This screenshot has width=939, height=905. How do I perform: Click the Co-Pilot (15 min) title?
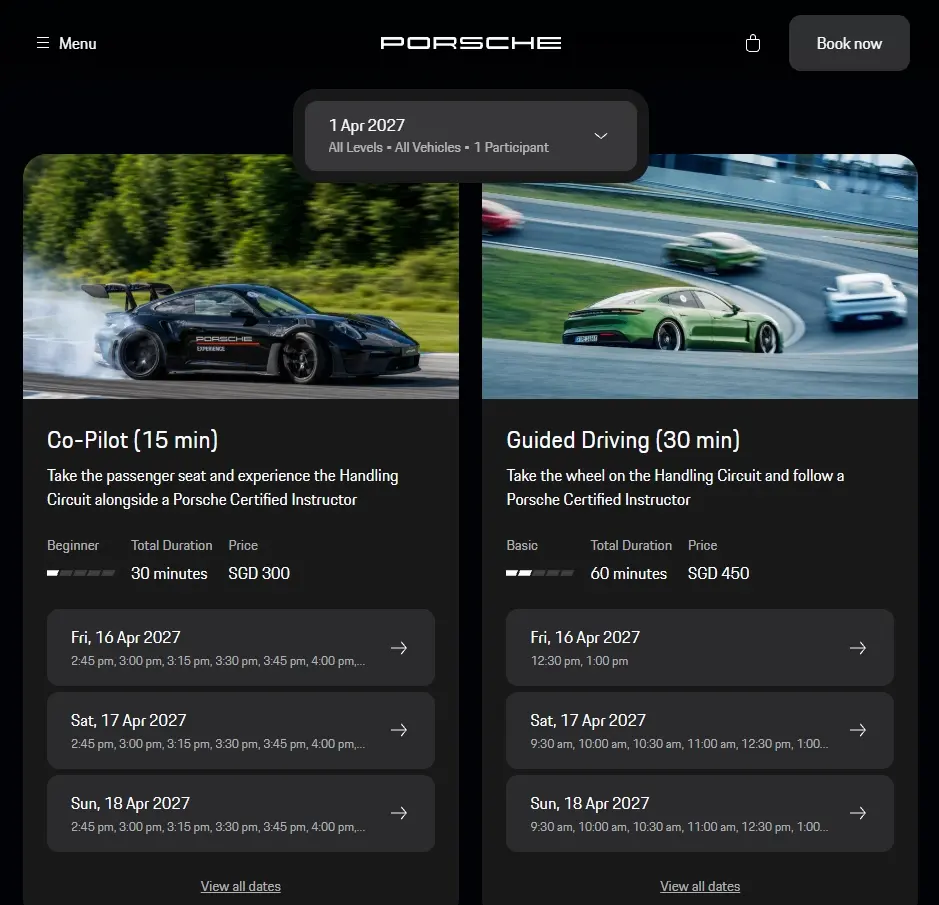coord(132,440)
